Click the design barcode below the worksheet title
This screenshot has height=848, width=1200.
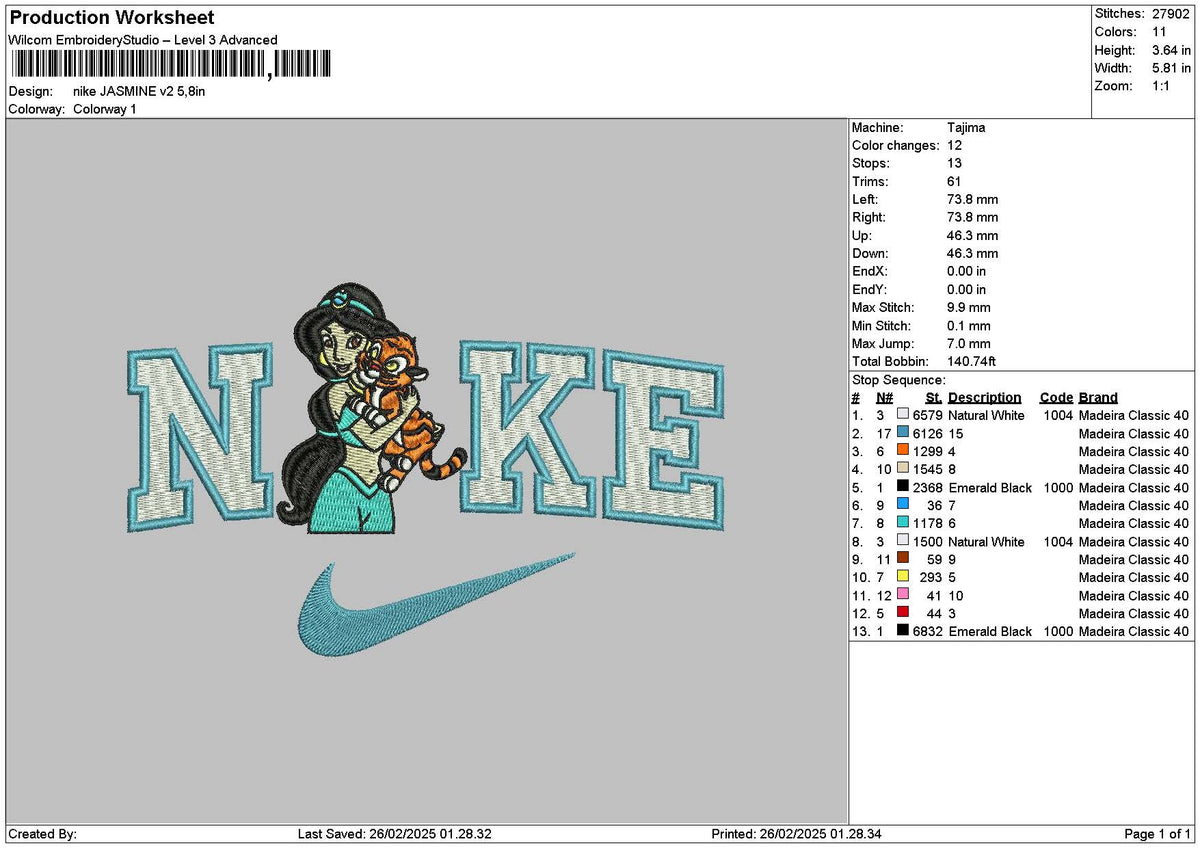tap(170, 62)
